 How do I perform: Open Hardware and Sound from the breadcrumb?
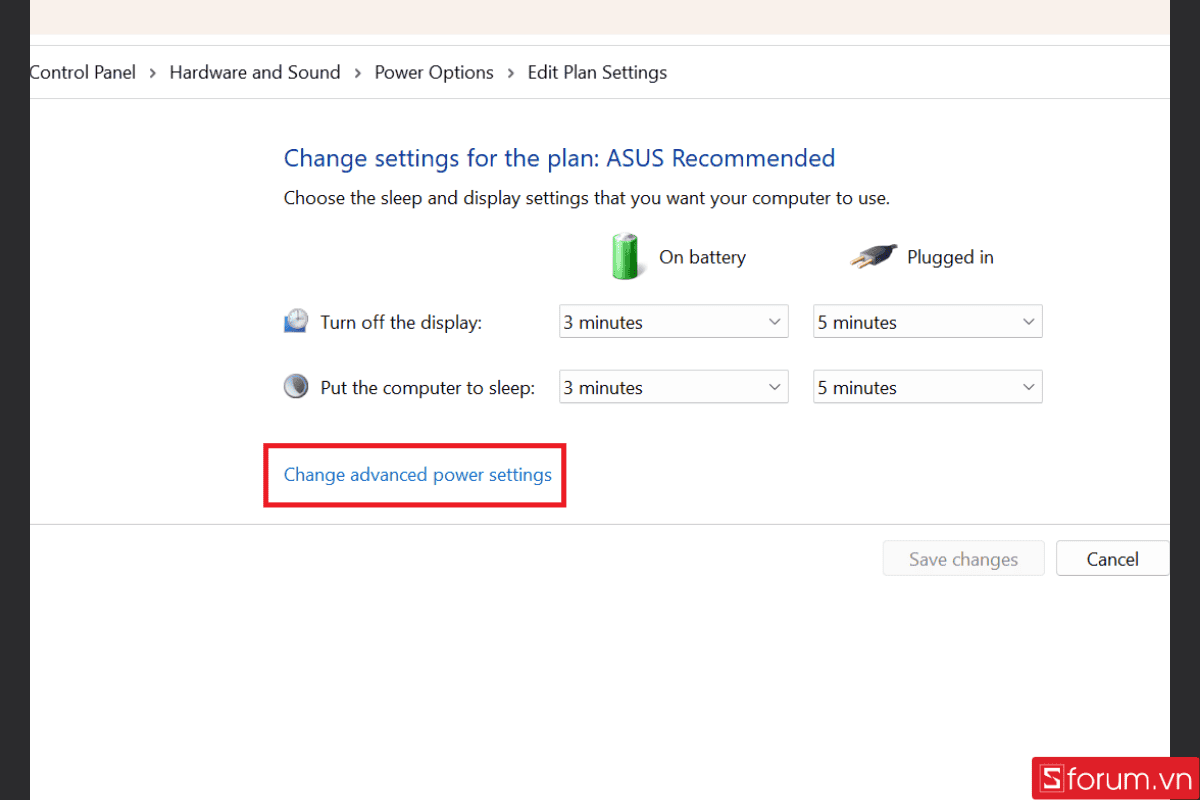254,72
